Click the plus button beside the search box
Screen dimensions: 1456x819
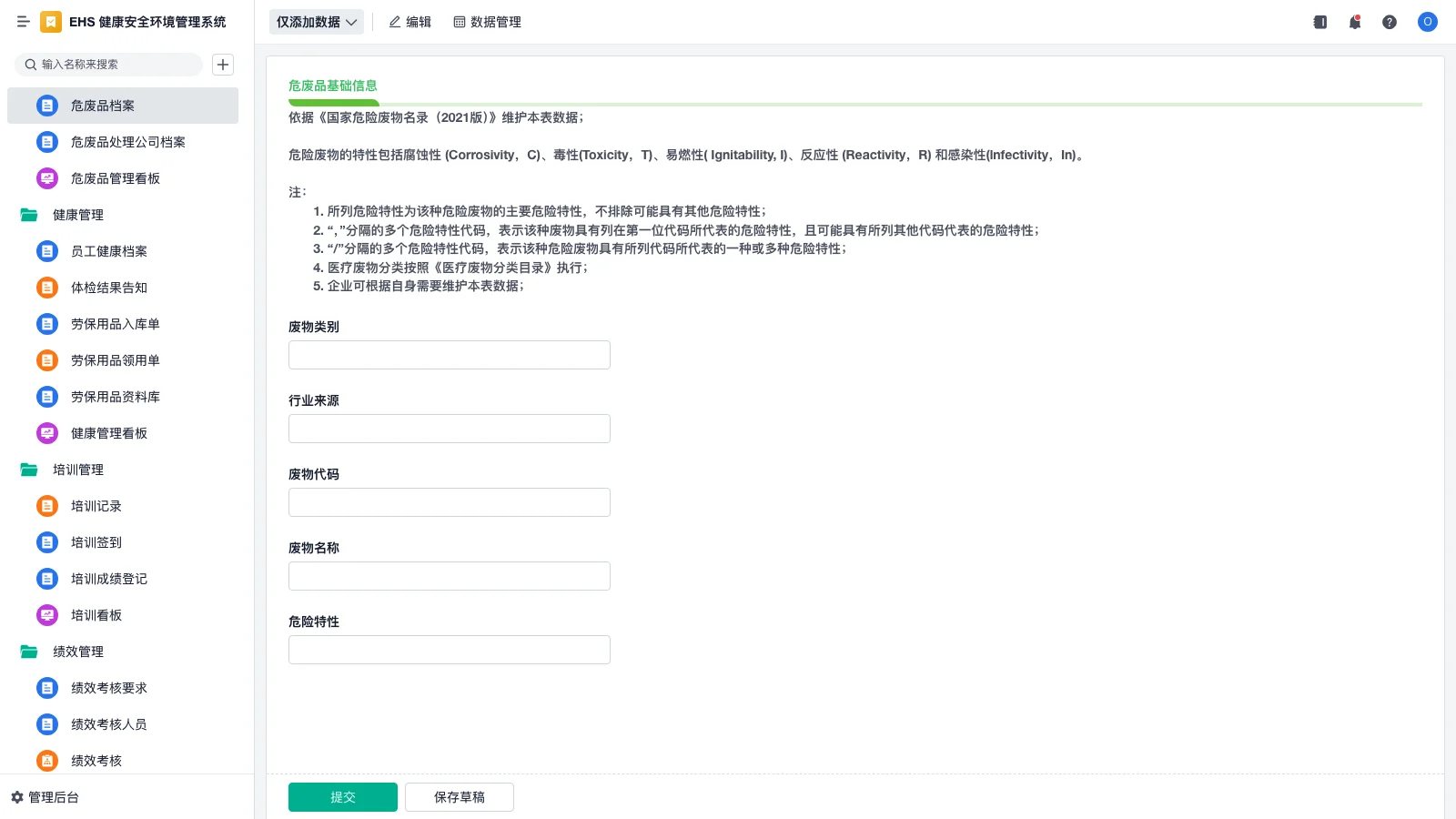point(222,64)
